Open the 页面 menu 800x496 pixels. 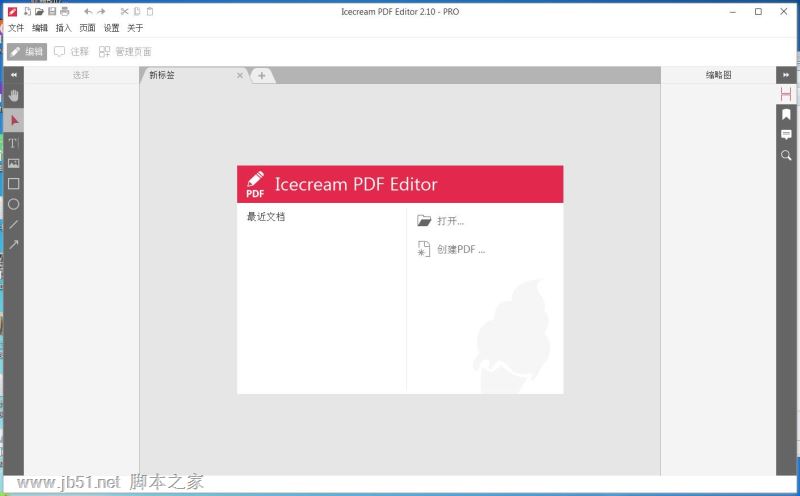pos(87,28)
